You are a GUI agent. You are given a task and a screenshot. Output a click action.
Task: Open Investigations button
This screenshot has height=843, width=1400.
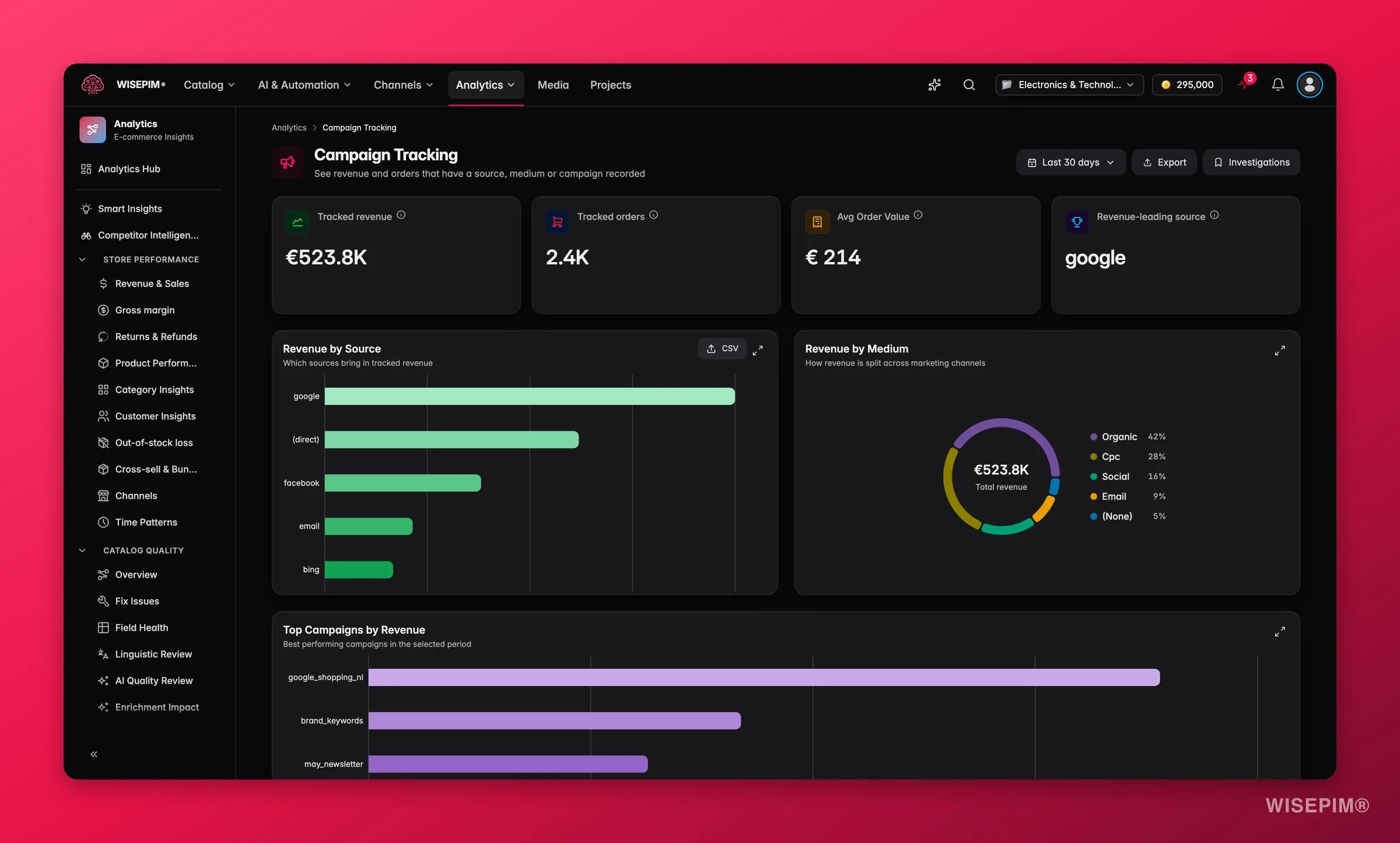pyautogui.click(x=1251, y=162)
